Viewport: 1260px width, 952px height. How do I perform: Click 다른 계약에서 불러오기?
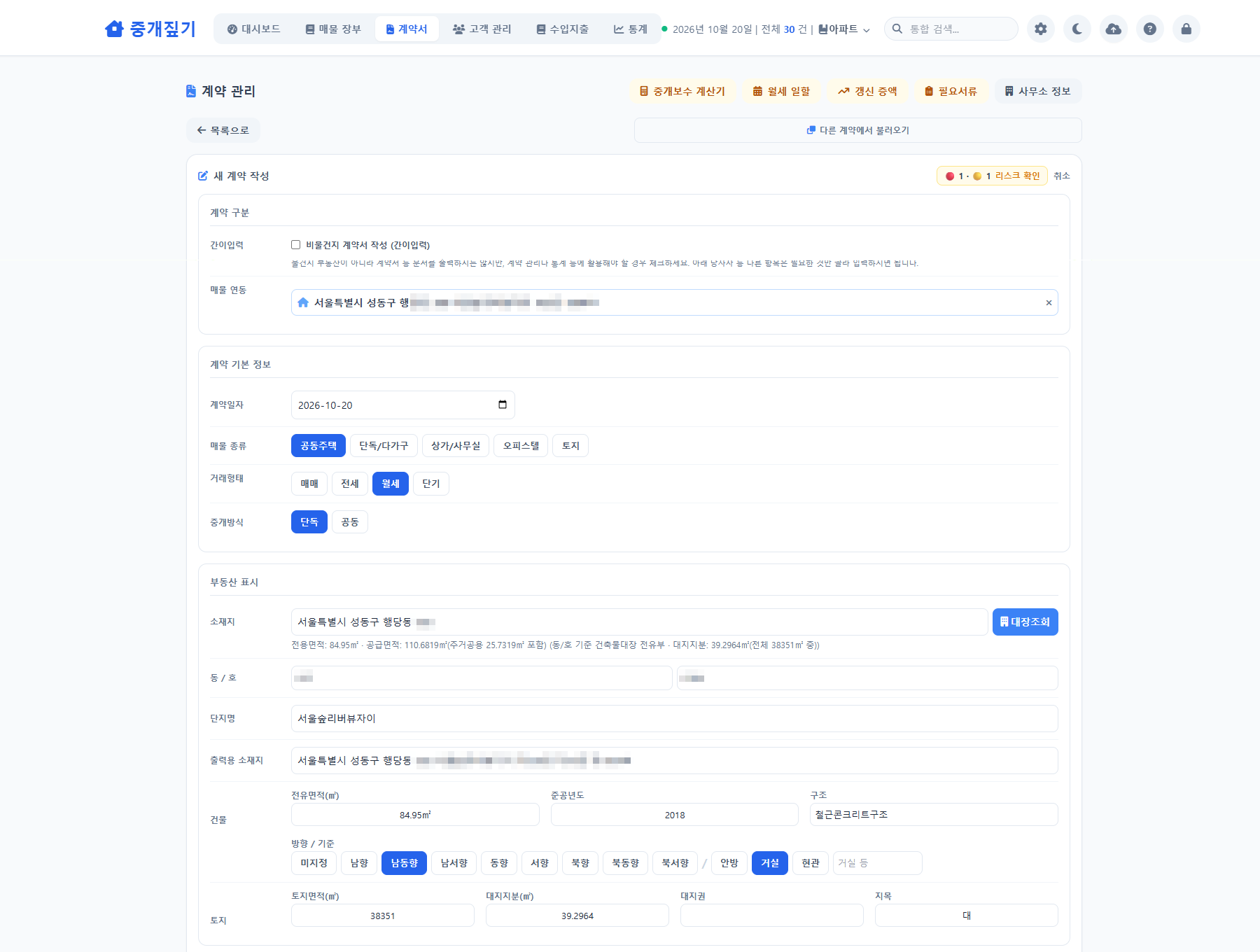(857, 130)
